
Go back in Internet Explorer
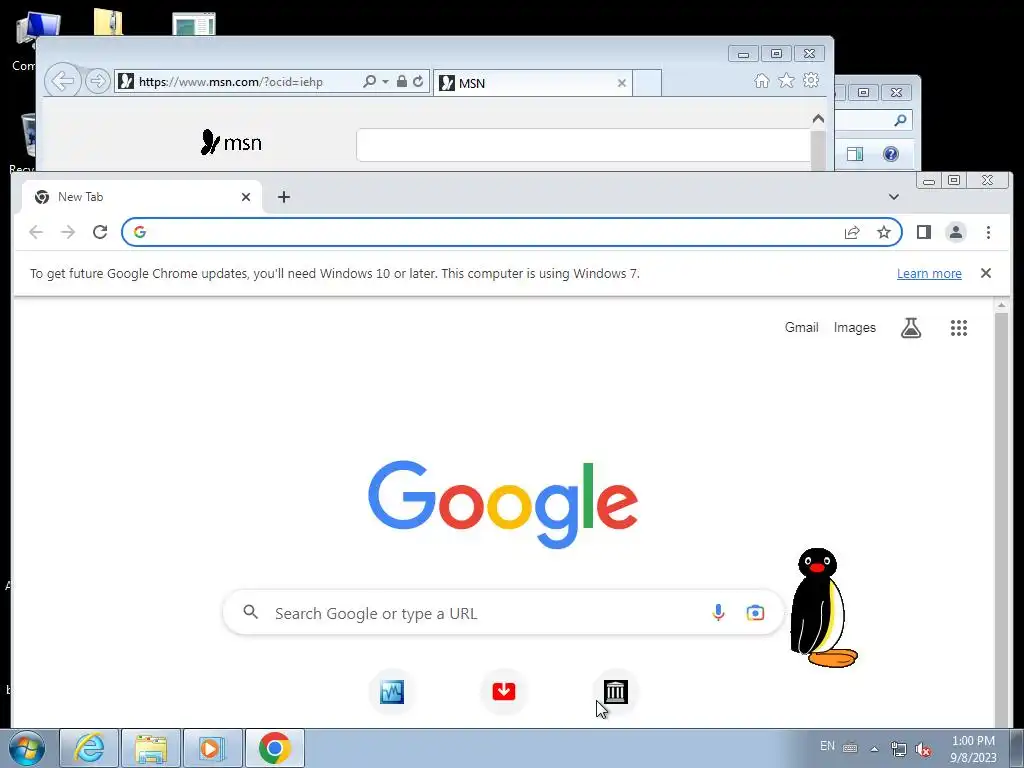pyautogui.click(x=63, y=82)
